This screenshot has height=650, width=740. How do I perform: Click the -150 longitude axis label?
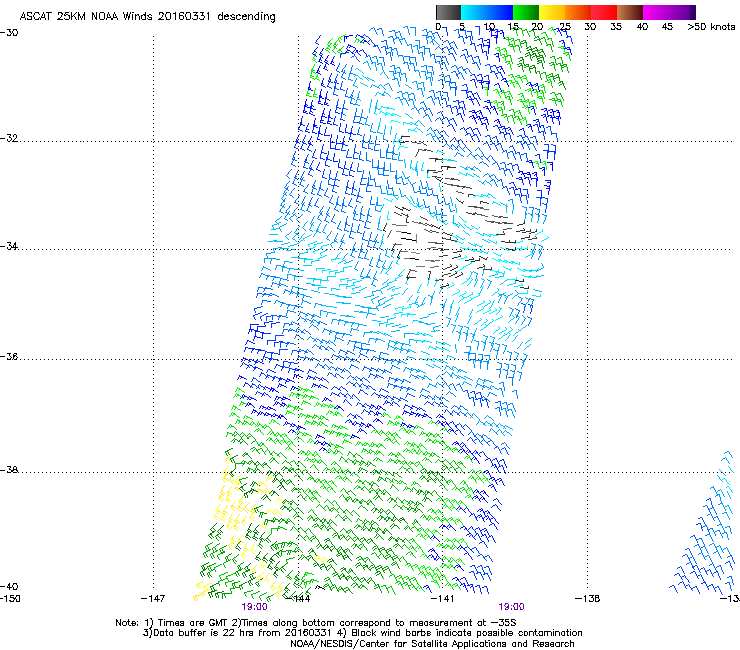[x=10, y=599]
